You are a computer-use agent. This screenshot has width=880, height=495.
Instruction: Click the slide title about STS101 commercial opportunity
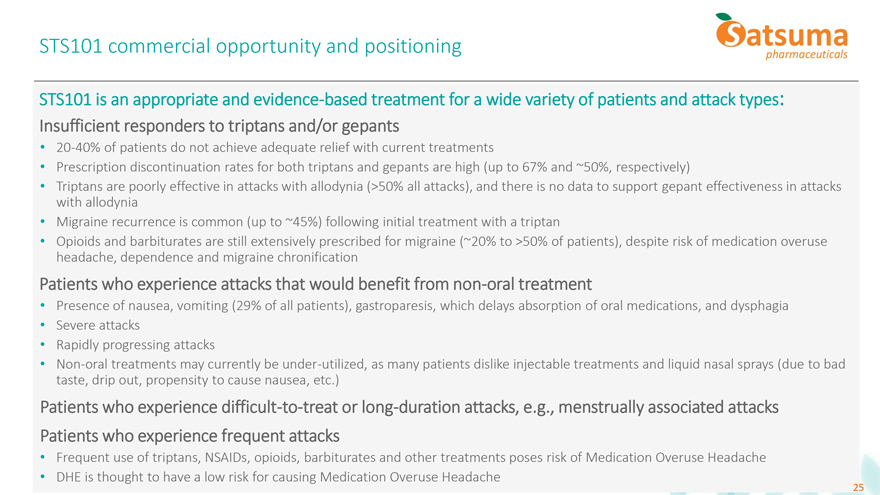click(x=250, y=46)
